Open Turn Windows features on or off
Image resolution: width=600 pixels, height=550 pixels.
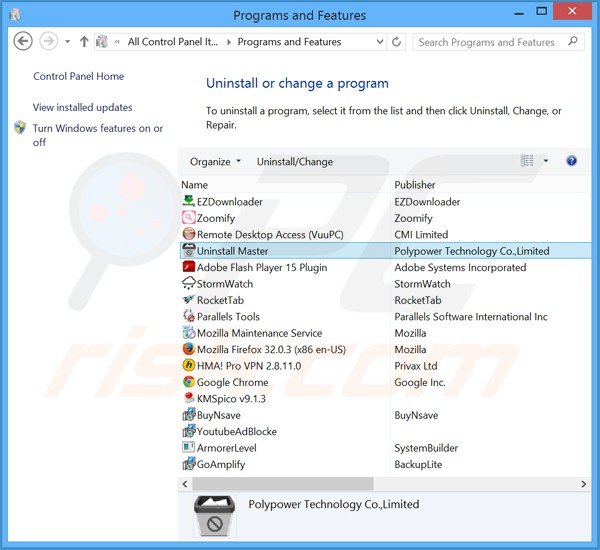pos(98,135)
